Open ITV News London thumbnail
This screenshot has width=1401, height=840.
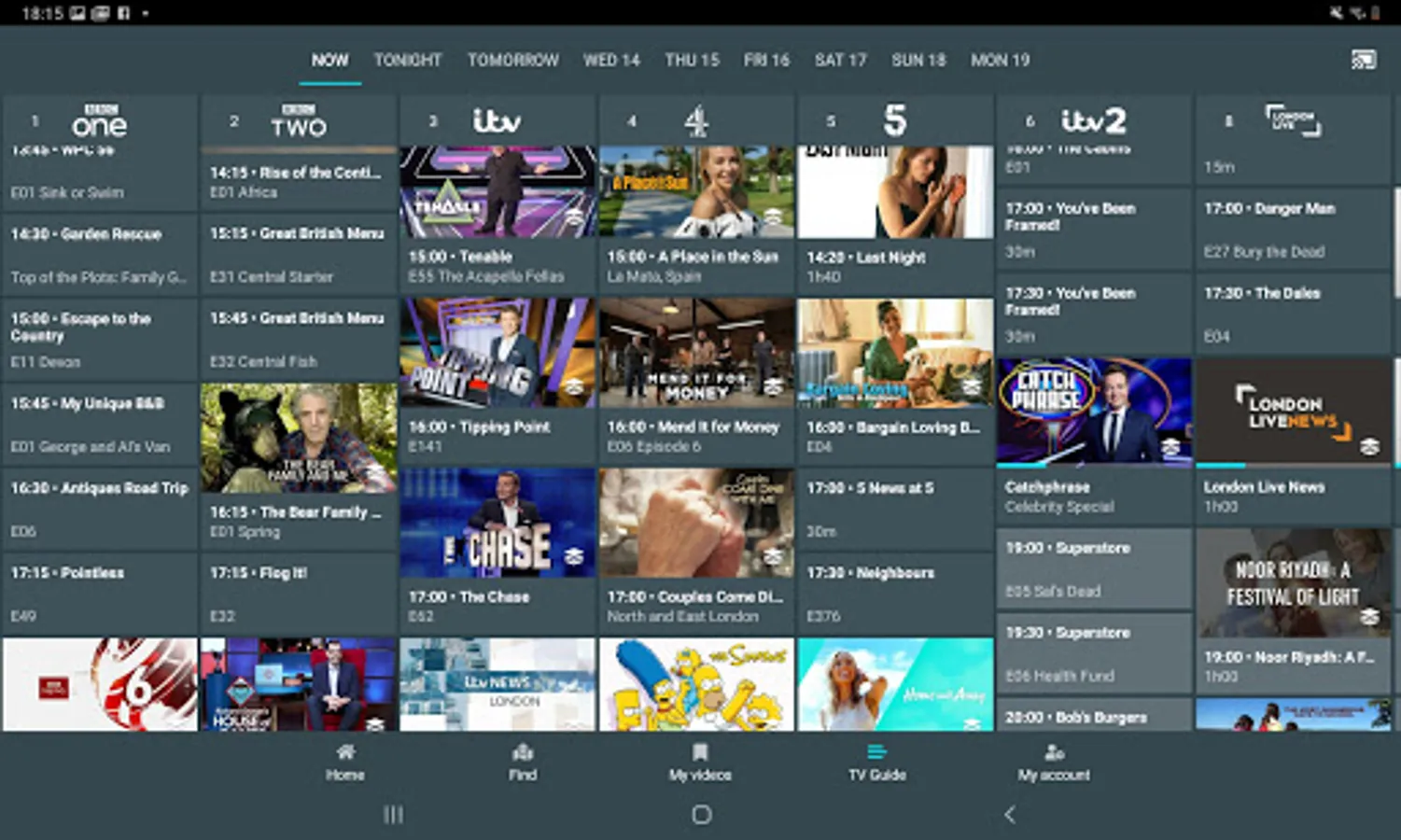[x=497, y=684]
